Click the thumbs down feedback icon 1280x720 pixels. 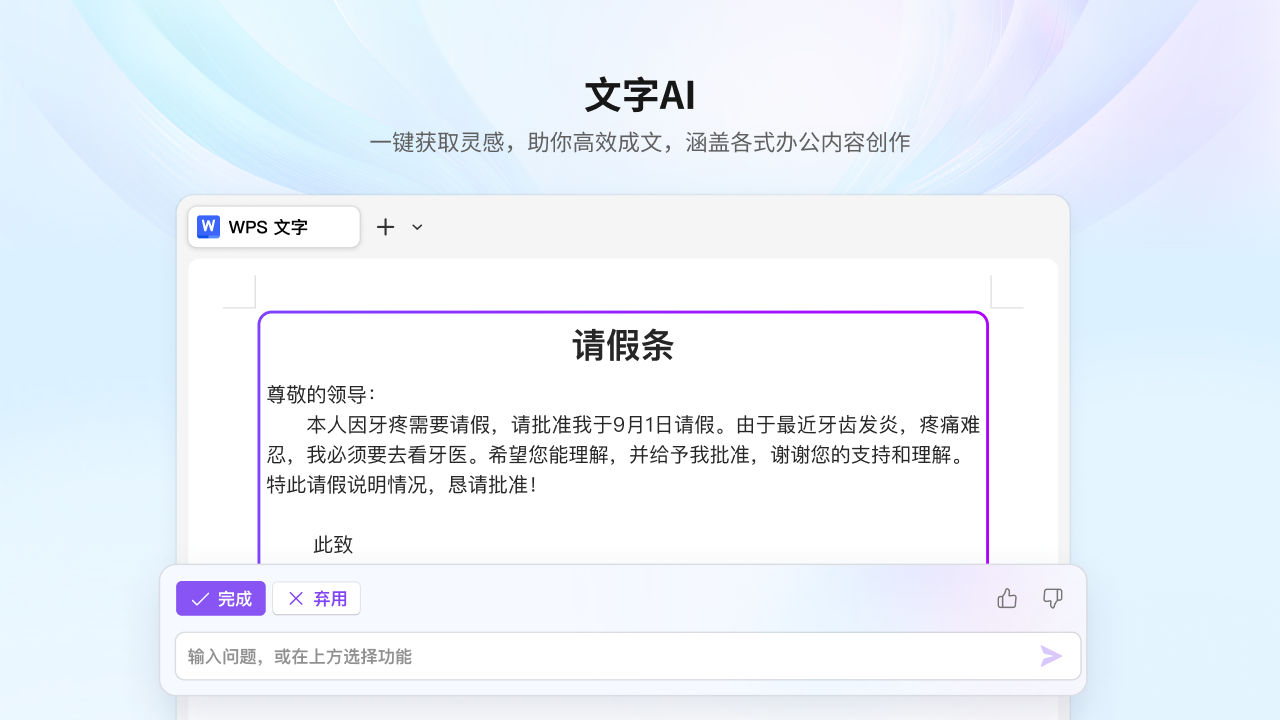1052,598
